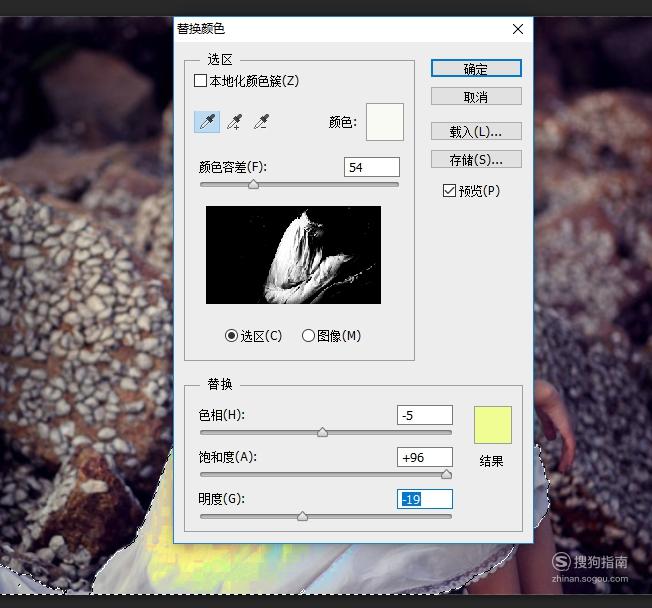
Task: Enable the 本地化颜色簇(Z) checkbox
Action: pyautogui.click(x=200, y=80)
